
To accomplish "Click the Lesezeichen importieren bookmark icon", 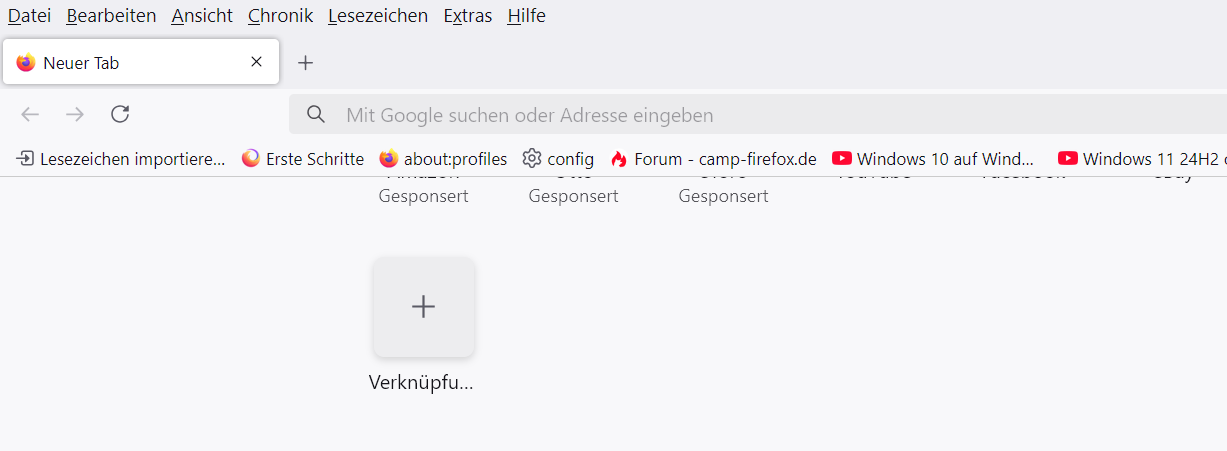I will tap(26, 158).
